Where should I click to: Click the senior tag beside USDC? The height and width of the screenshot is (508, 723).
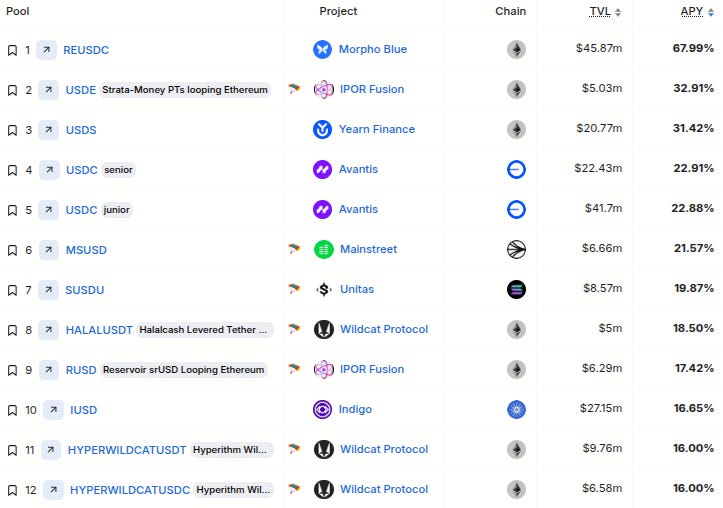pyautogui.click(x=118, y=170)
